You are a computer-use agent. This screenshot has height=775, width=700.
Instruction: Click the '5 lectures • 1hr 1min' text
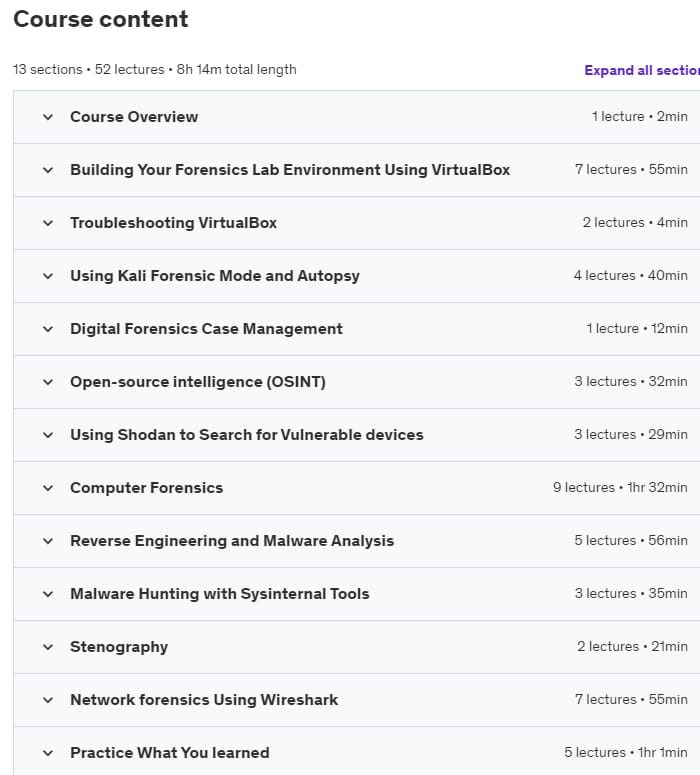626,752
